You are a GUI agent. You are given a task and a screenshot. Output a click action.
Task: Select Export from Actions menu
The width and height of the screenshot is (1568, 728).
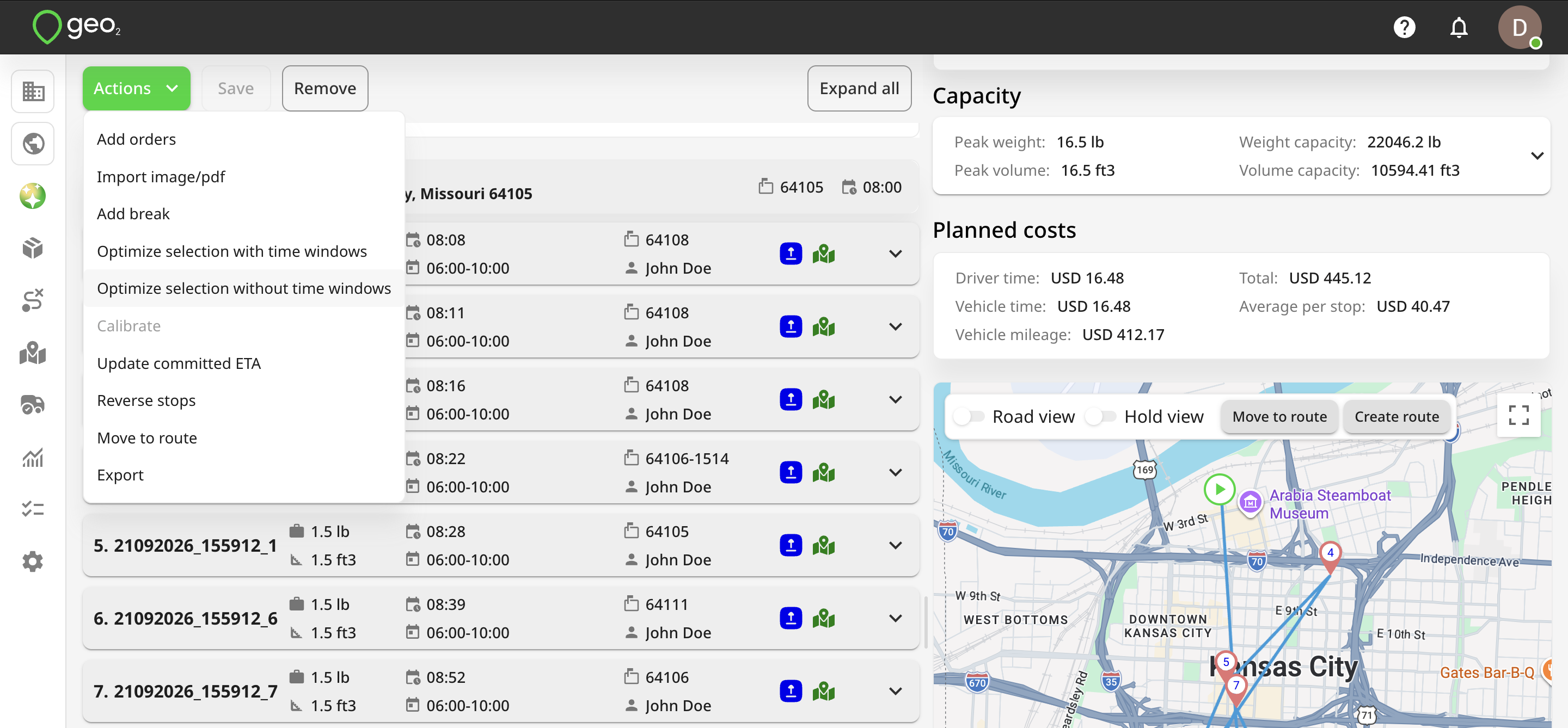click(x=243, y=475)
